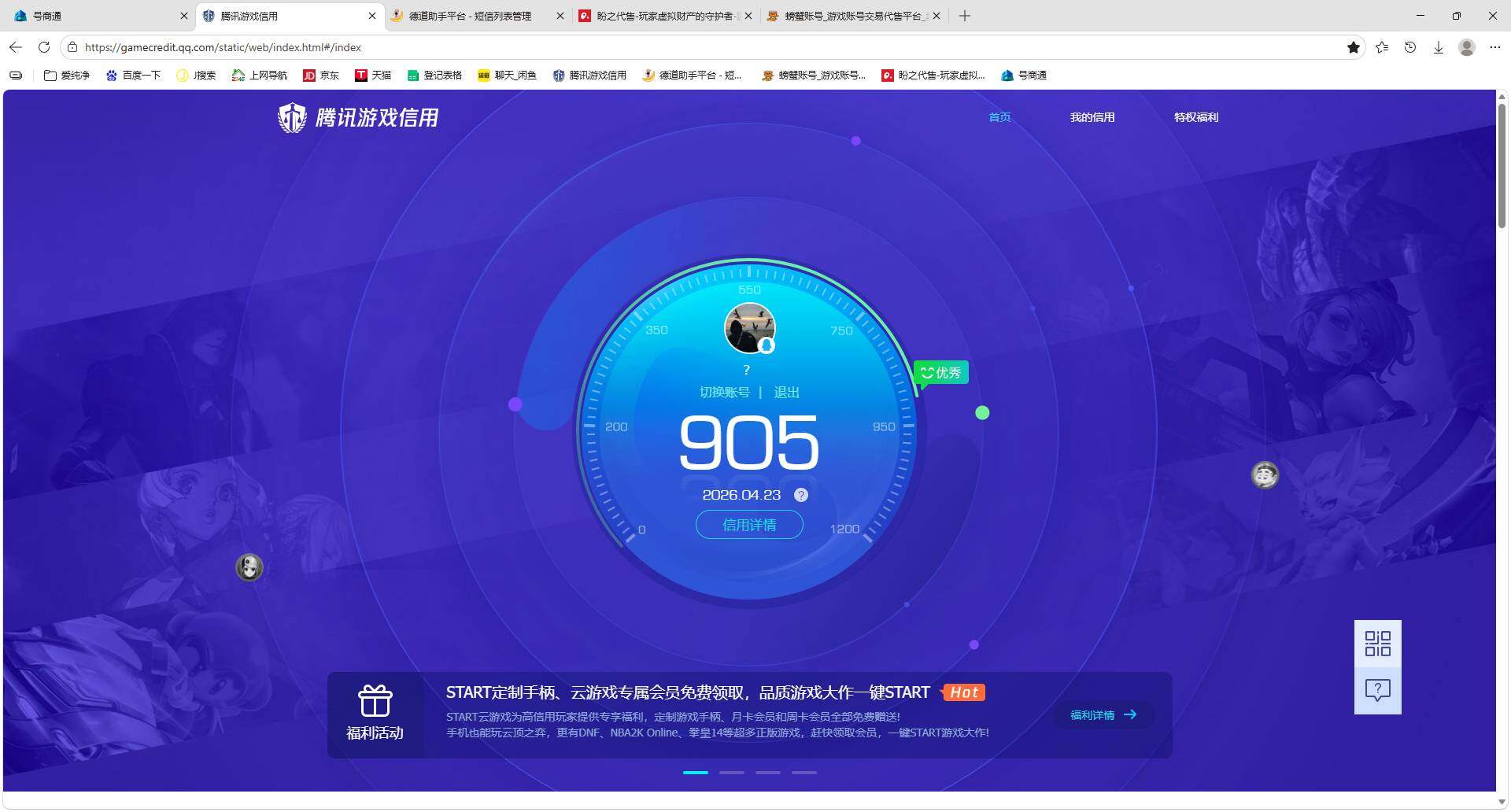This screenshot has width=1511, height=812.
Task: Click 切换账号 to switch accounts
Action: (x=724, y=391)
